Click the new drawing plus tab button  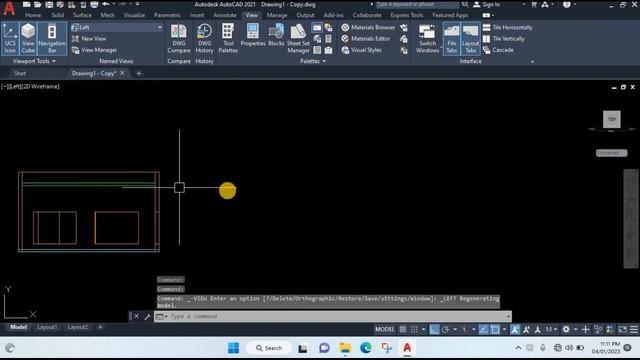pyautogui.click(x=139, y=73)
